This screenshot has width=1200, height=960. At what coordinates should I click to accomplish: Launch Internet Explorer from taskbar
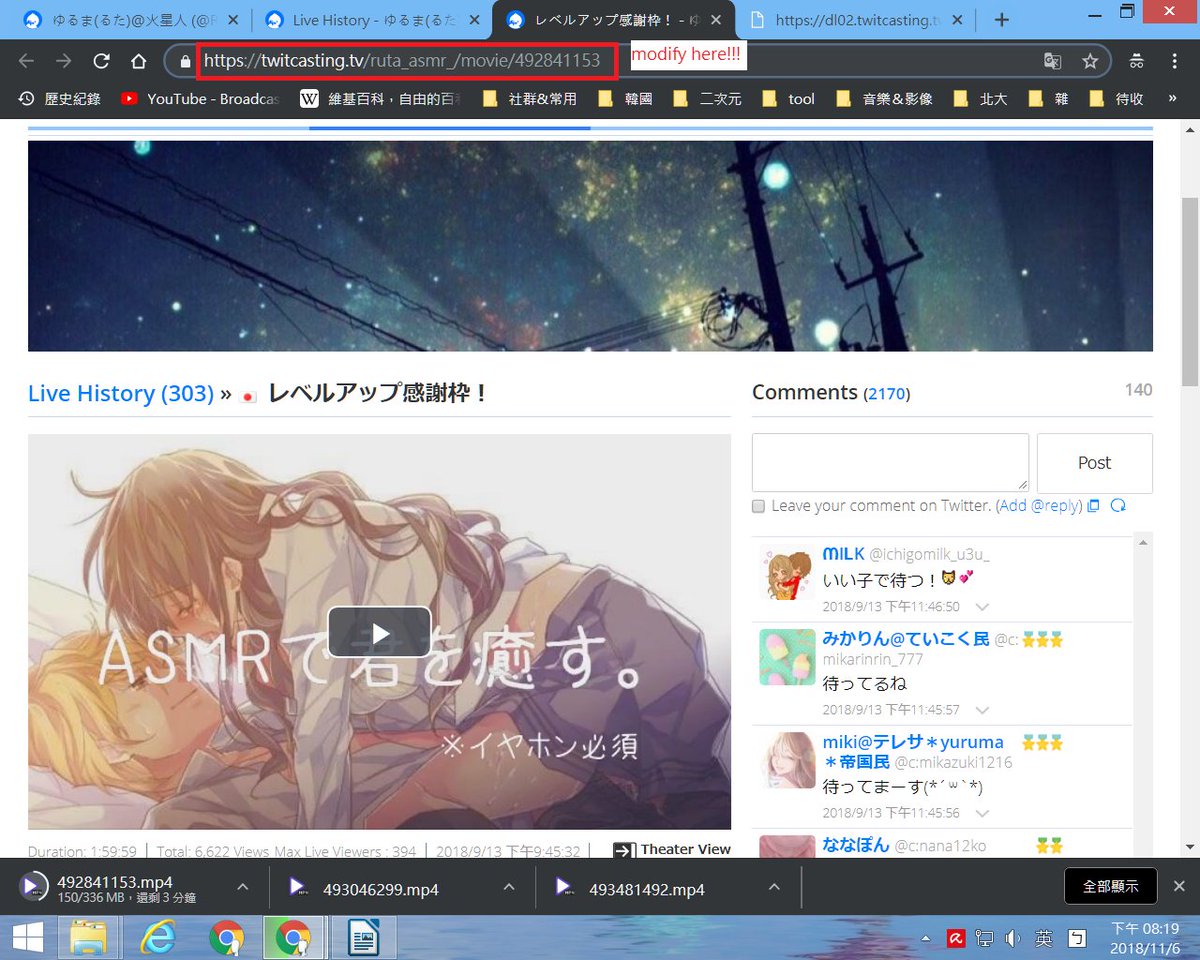click(158, 938)
